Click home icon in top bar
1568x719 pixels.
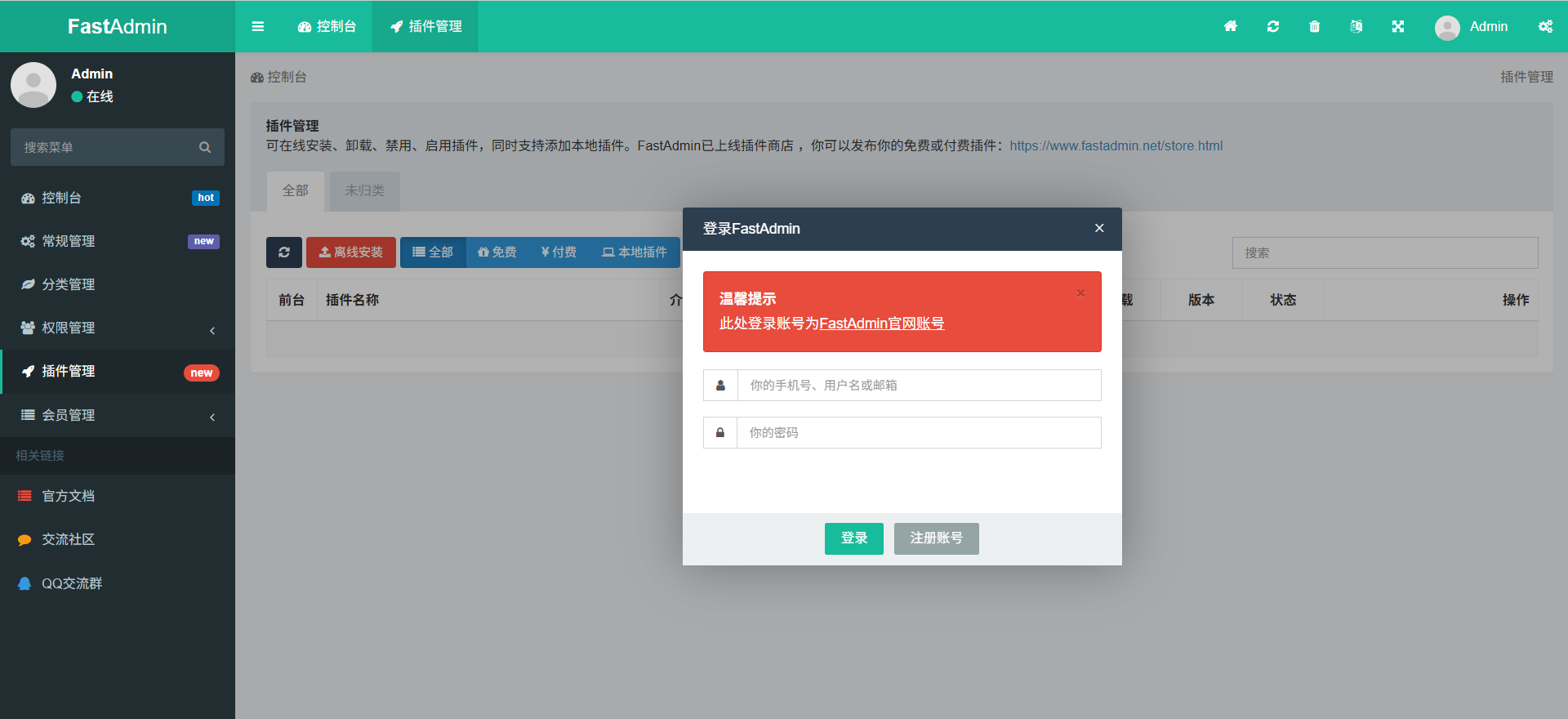[1231, 26]
